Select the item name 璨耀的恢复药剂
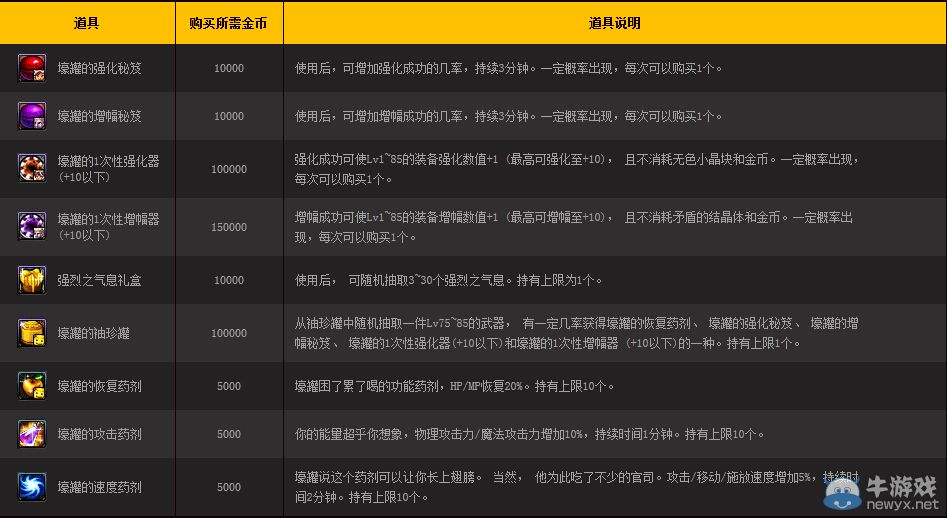947x518 pixels. click(100, 386)
